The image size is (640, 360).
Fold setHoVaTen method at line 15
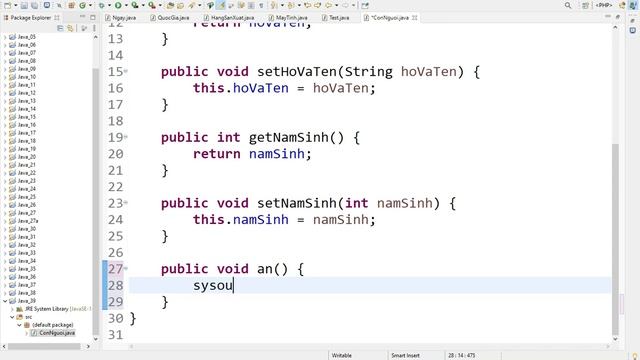[x=126, y=71]
